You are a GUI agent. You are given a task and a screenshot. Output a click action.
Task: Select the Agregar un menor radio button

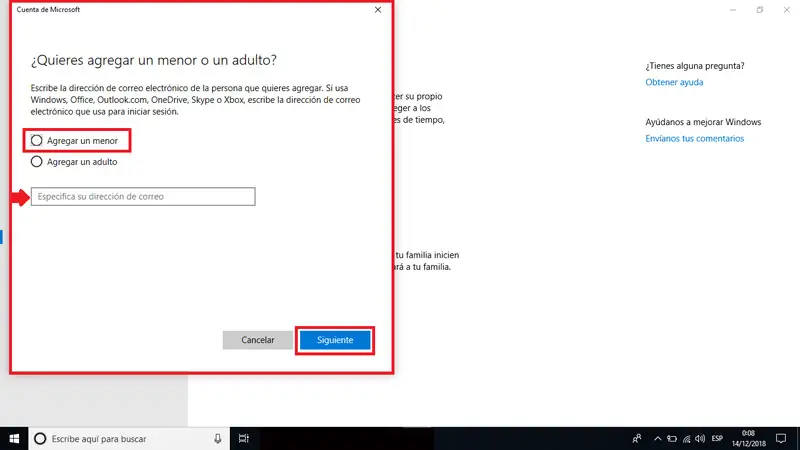(36, 140)
